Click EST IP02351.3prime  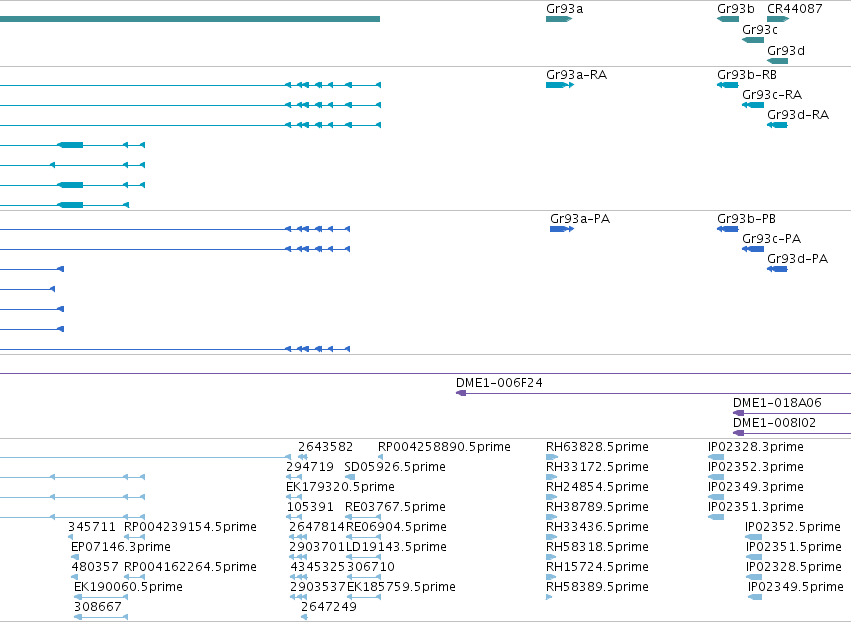755,507
